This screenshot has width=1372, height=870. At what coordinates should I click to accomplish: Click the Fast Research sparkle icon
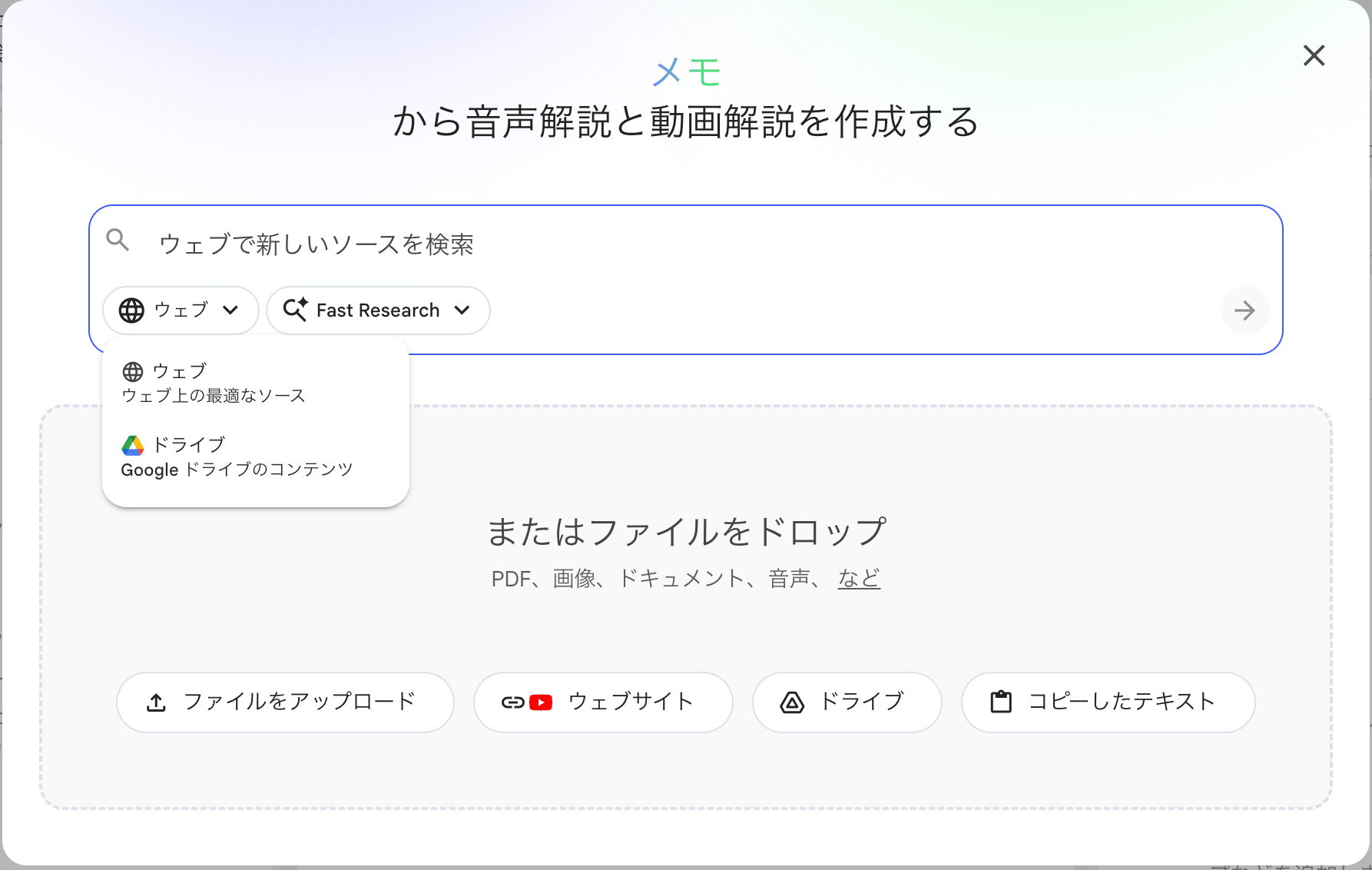(294, 310)
